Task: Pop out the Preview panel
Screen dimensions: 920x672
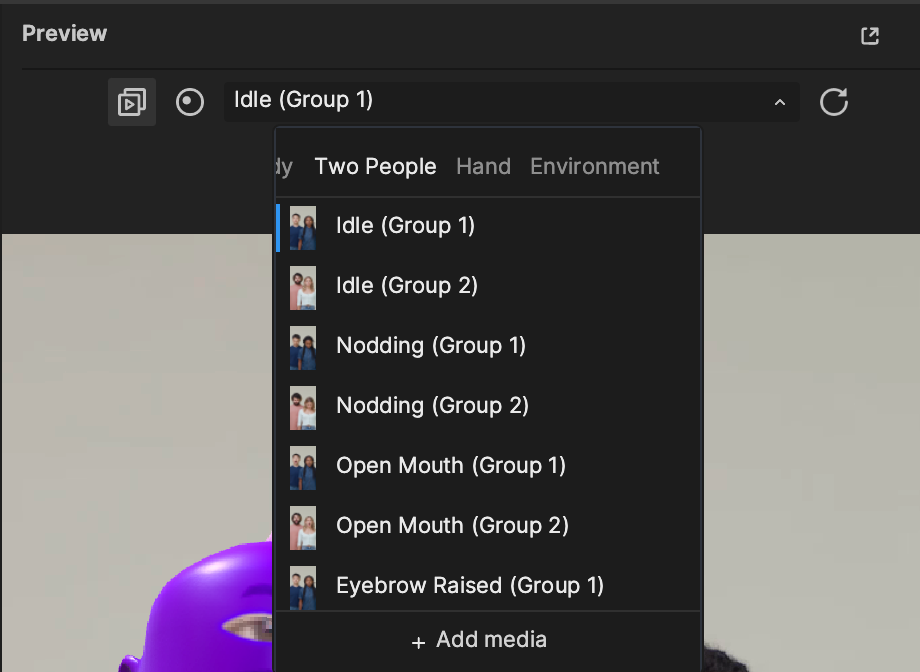Action: coord(870,36)
